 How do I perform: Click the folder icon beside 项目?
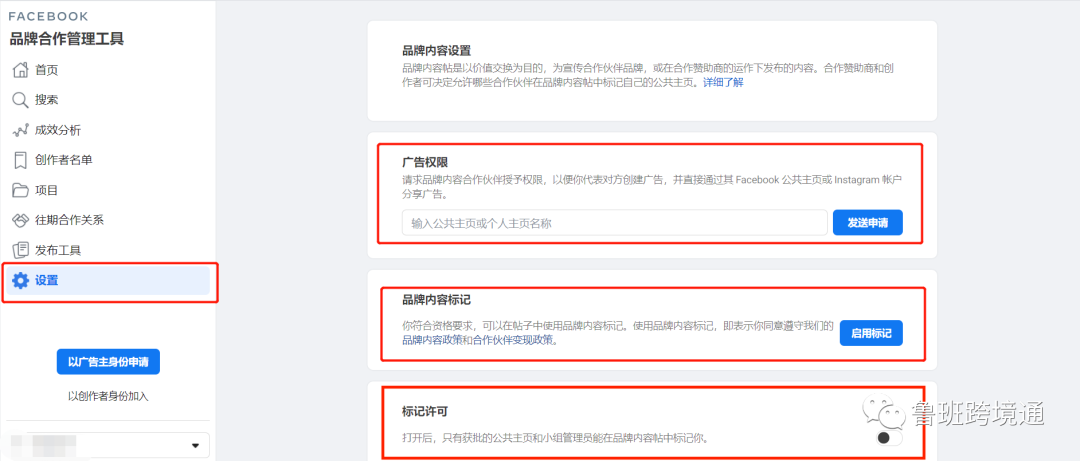click(21, 190)
